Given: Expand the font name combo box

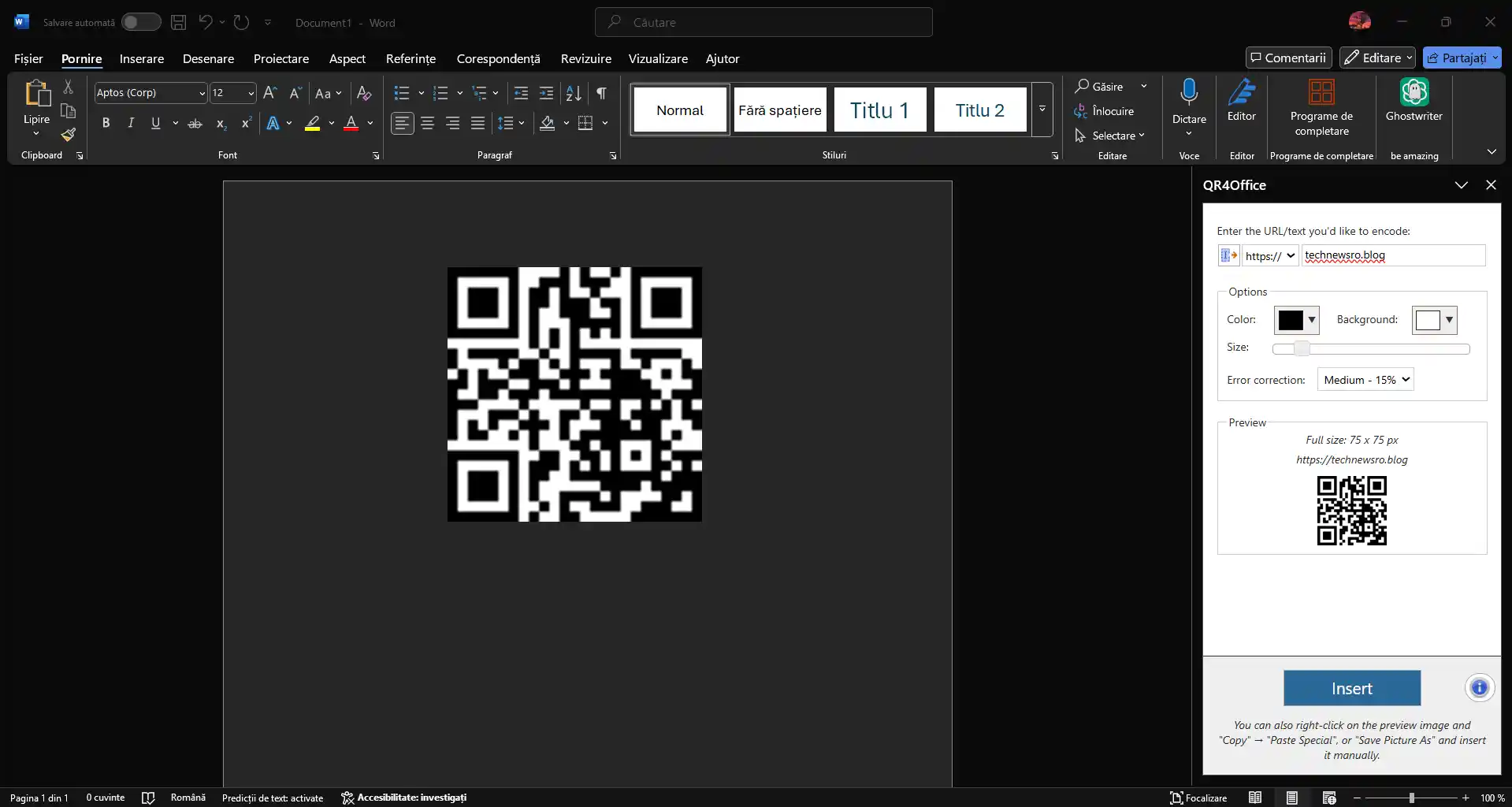Looking at the screenshot, I should 202,93.
